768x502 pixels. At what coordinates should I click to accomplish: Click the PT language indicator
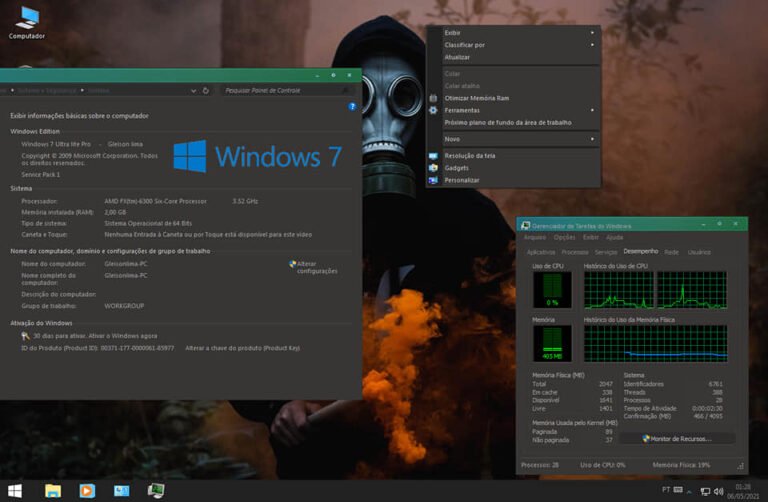(x=666, y=490)
